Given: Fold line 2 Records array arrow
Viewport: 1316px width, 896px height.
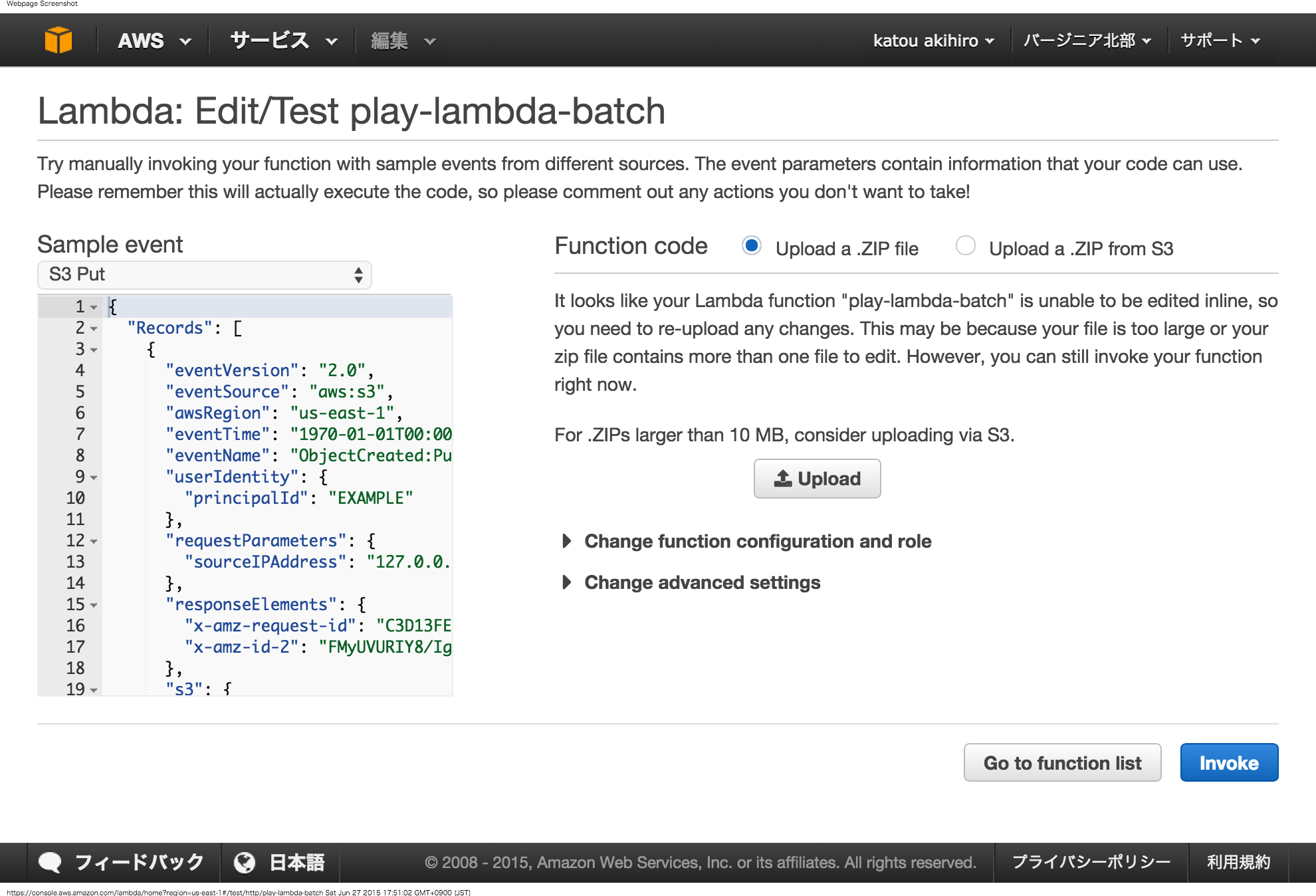Looking at the screenshot, I should [94, 328].
